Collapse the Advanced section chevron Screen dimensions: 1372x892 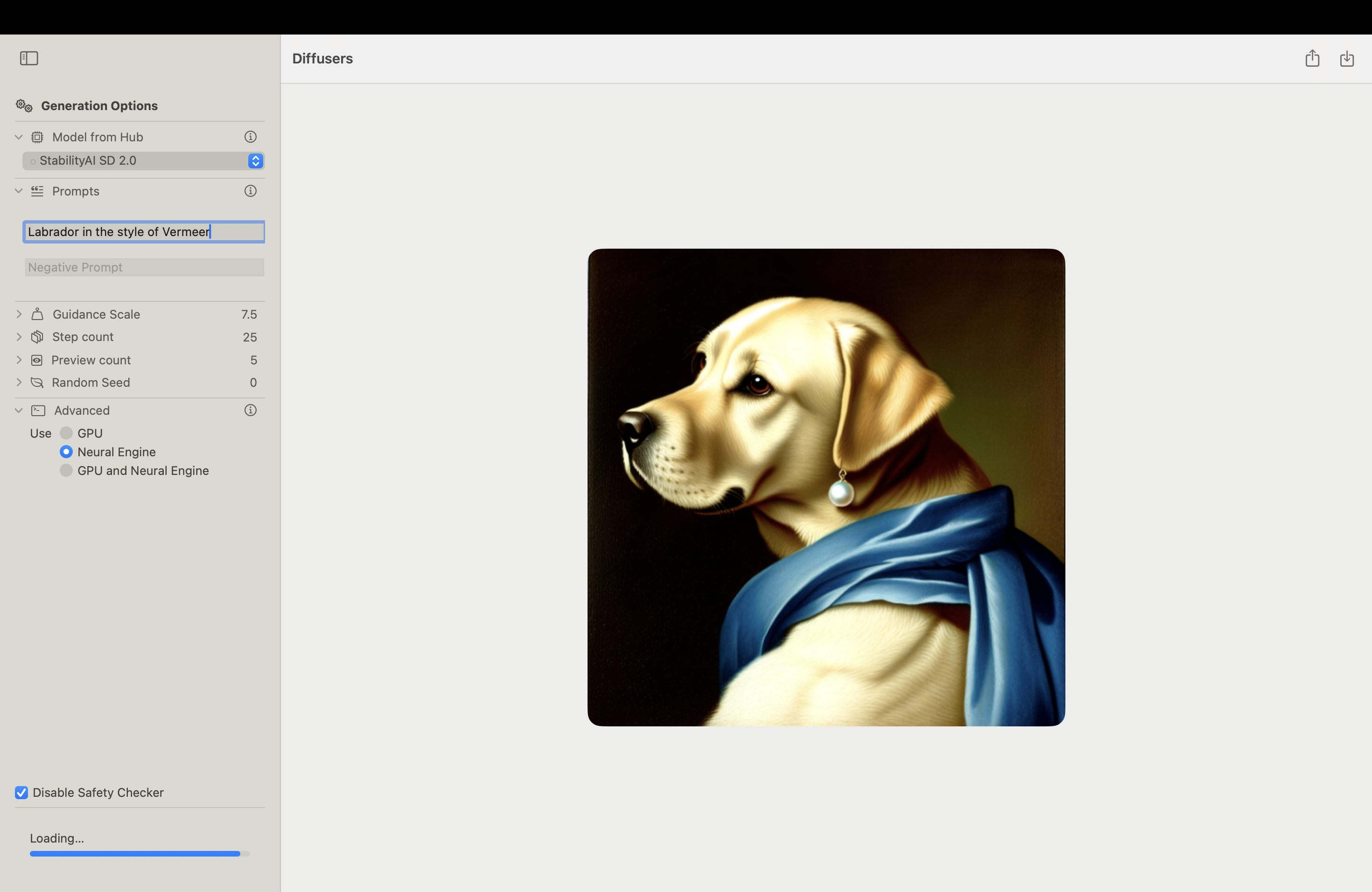point(19,410)
